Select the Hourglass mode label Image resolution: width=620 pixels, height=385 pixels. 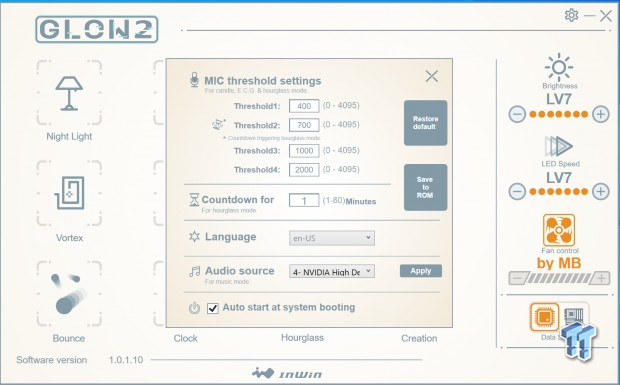click(302, 338)
